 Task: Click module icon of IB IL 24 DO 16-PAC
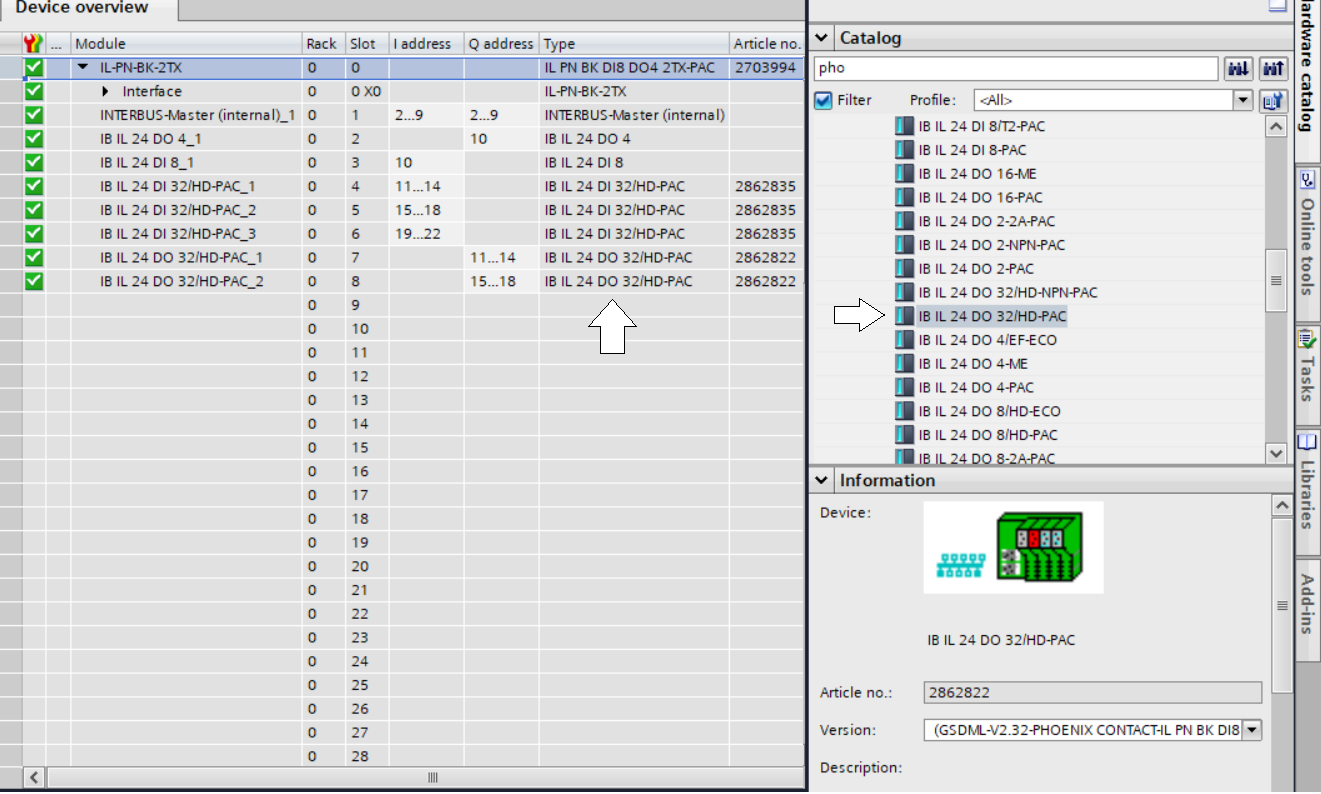[905, 197]
